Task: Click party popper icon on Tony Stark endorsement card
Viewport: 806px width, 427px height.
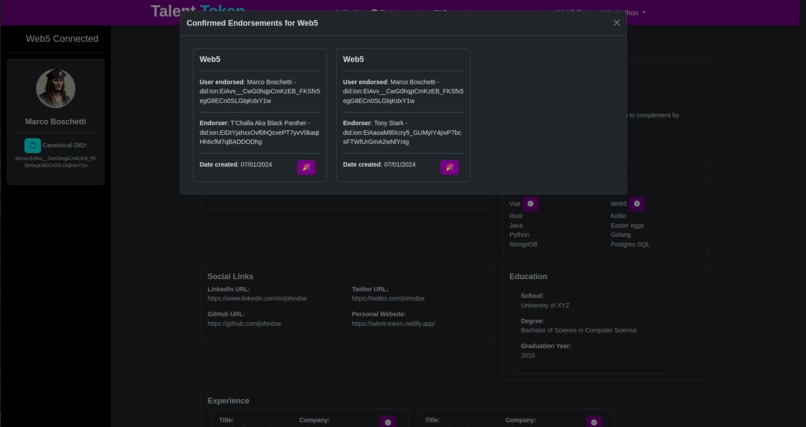Action: coord(450,168)
